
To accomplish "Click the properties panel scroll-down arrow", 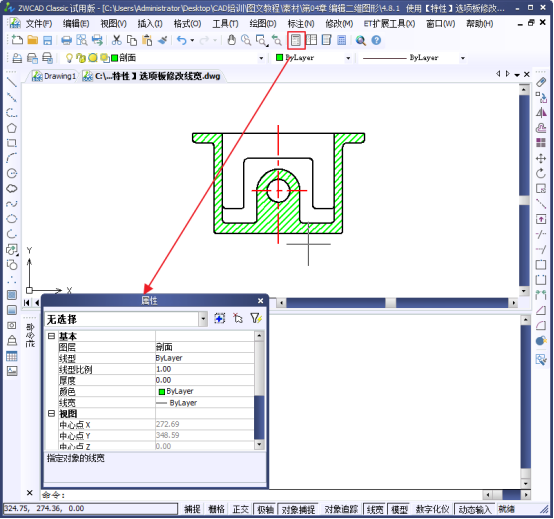I will [x=259, y=444].
